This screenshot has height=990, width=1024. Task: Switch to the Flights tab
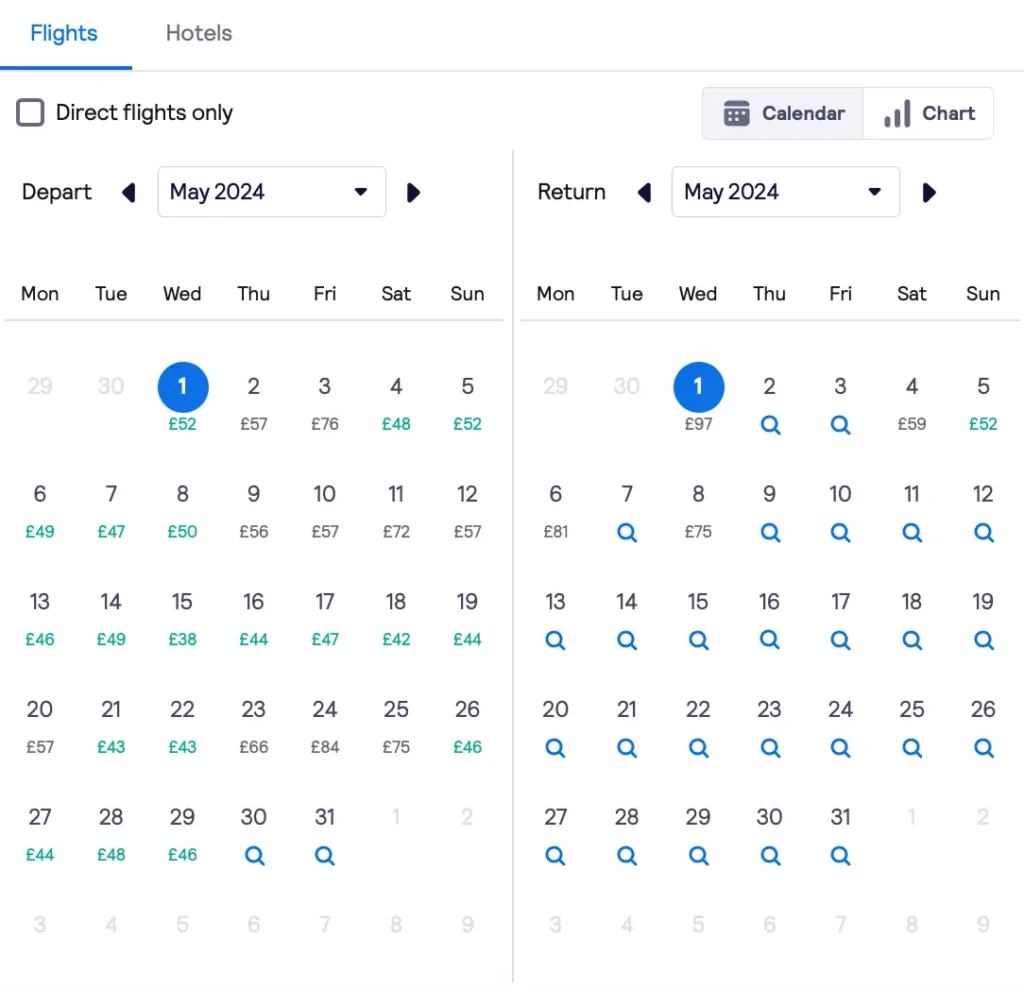[x=64, y=33]
